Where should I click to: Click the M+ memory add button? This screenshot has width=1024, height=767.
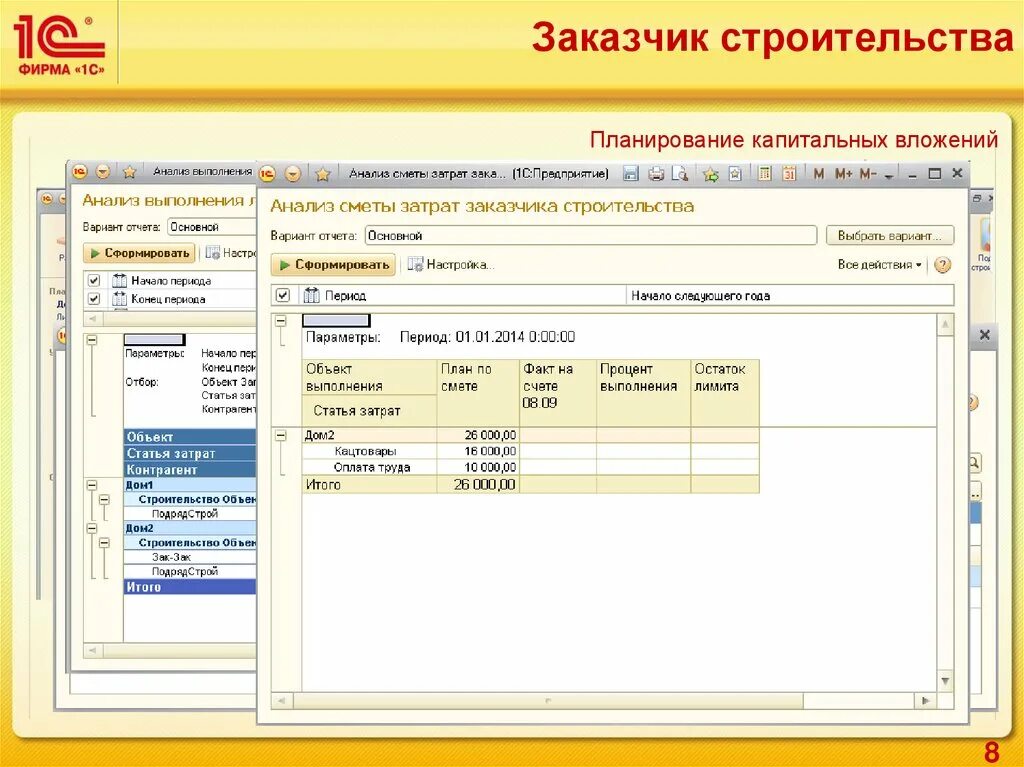coord(843,174)
